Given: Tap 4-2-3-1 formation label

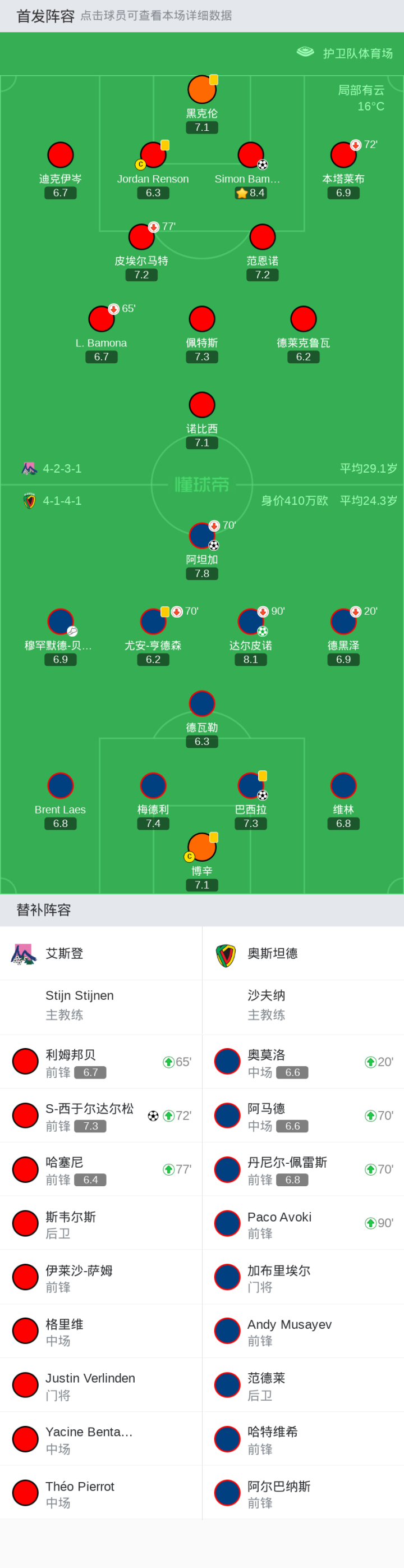Looking at the screenshot, I should click(62, 469).
